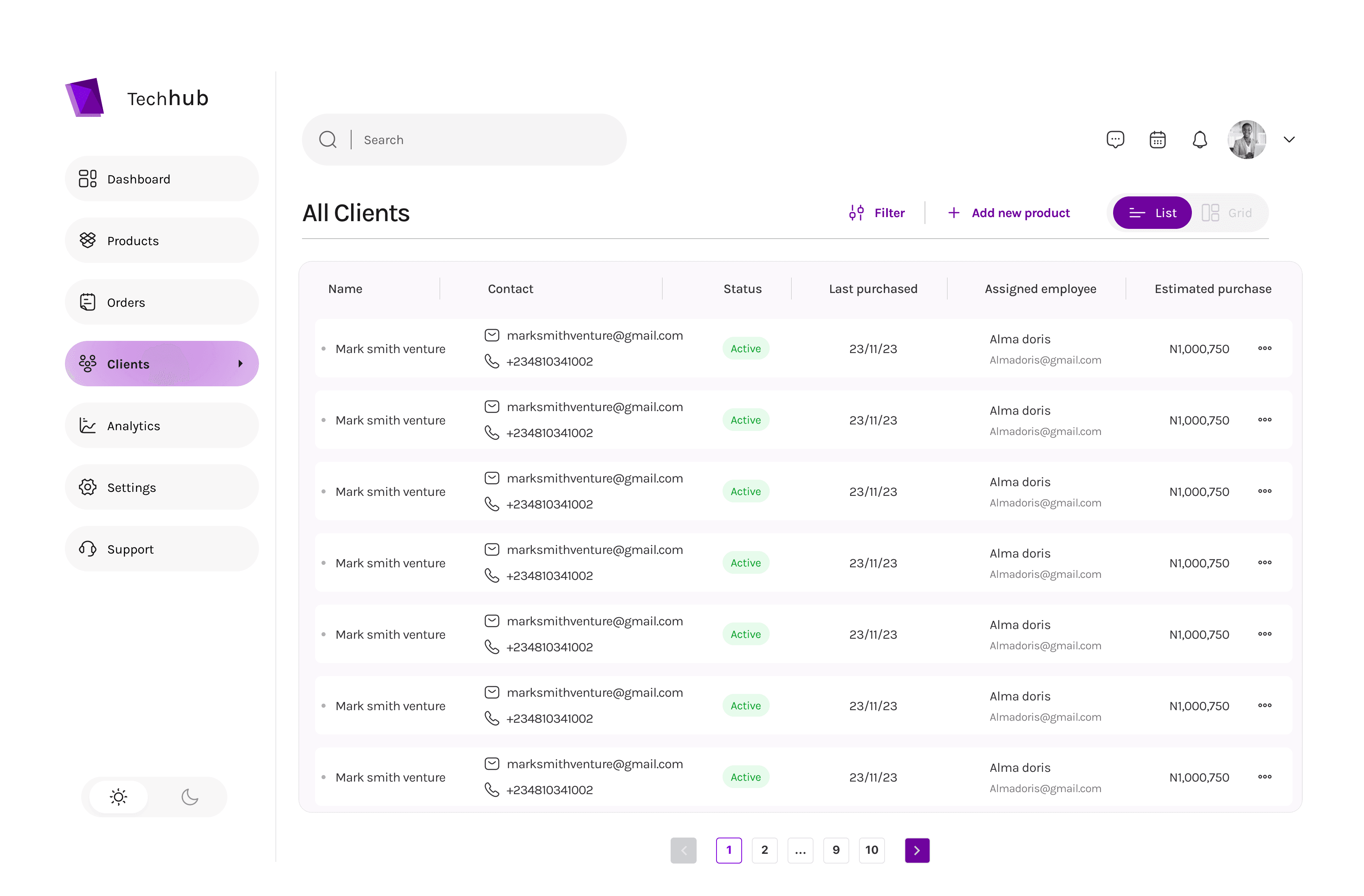Click the notification bell icon
The height and width of the screenshot is (896, 1364).
coord(1199,139)
